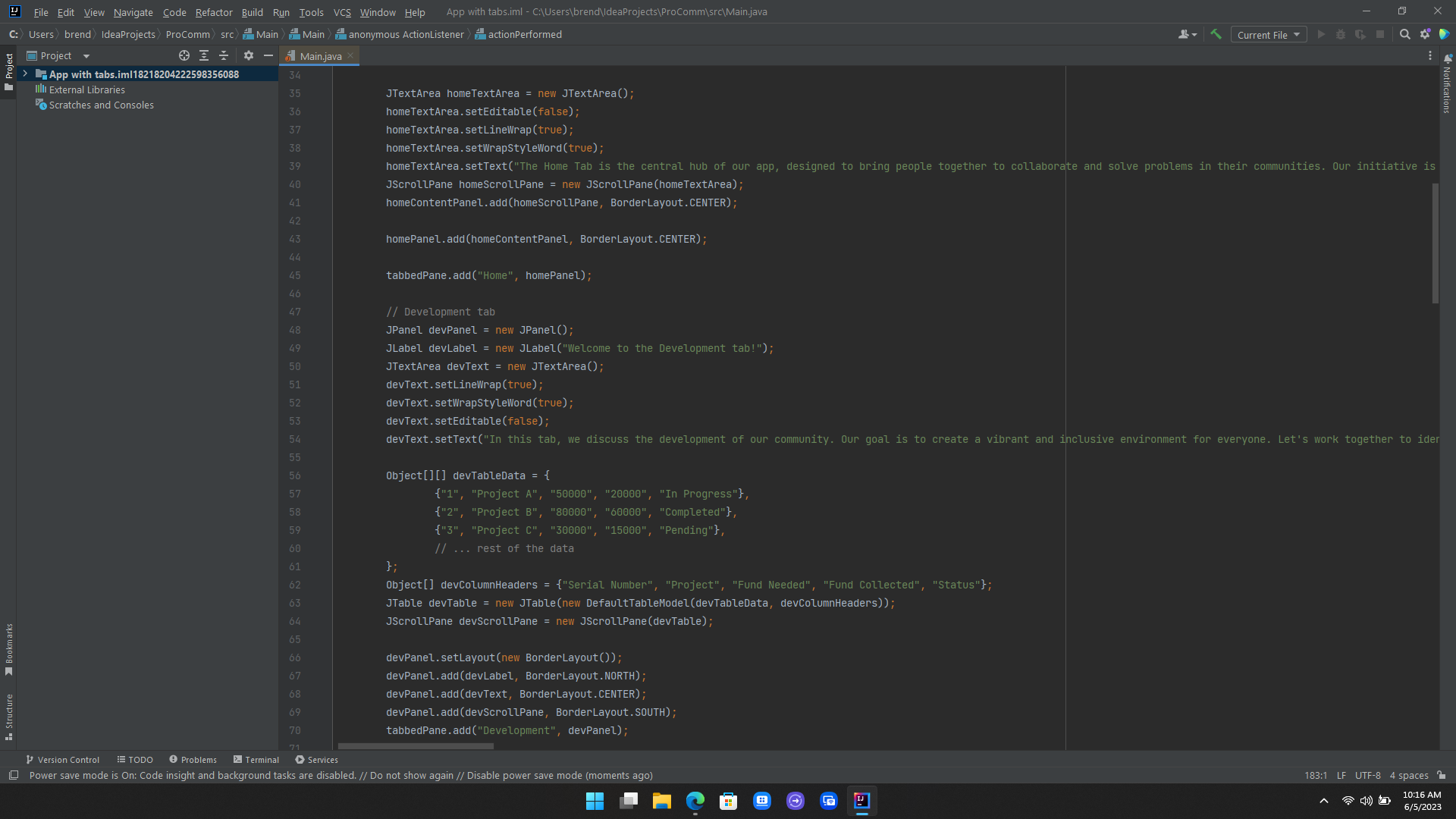Image resolution: width=1456 pixels, height=819 pixels.
Task: Switch line separator LF in status bar
Action: point(1341,775)
